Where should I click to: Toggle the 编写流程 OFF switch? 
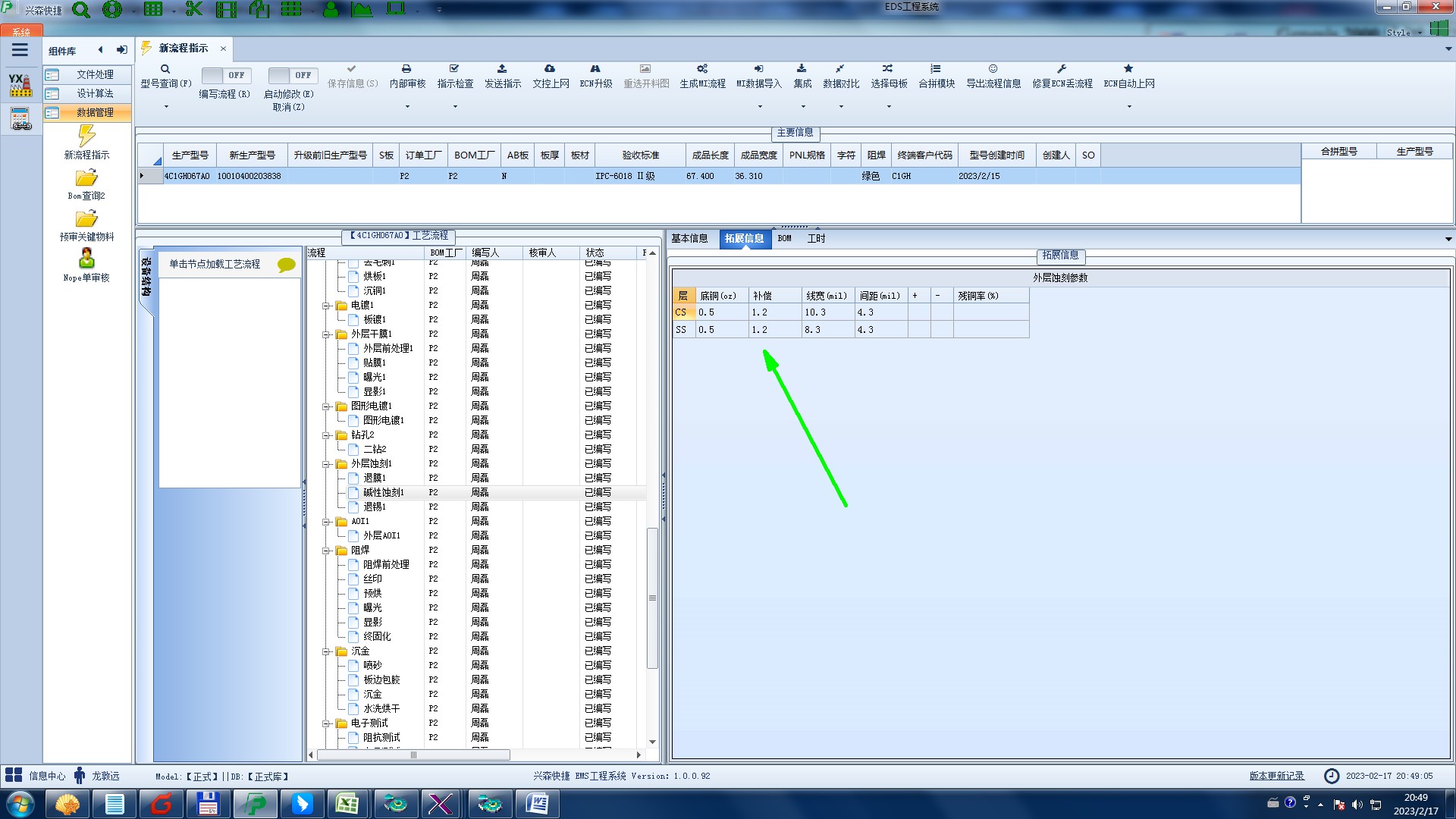click(x=225, y=75)
